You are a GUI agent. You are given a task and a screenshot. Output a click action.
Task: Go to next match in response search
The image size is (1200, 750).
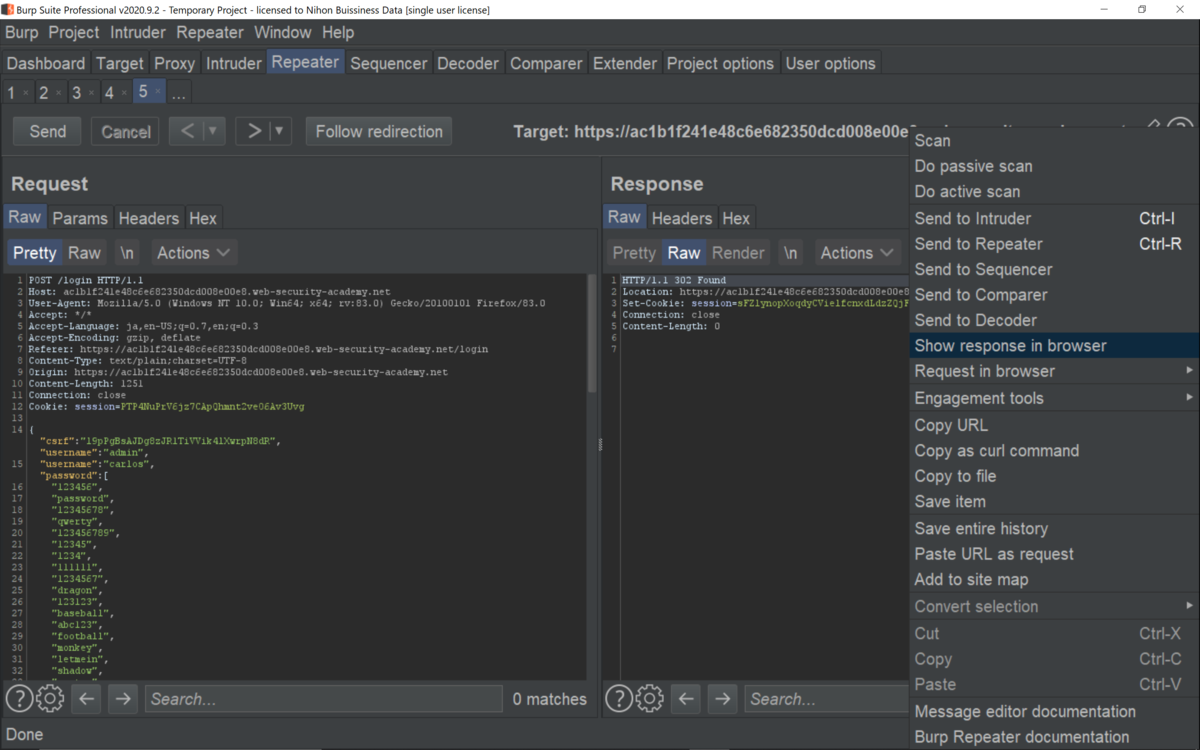(723, 699)
